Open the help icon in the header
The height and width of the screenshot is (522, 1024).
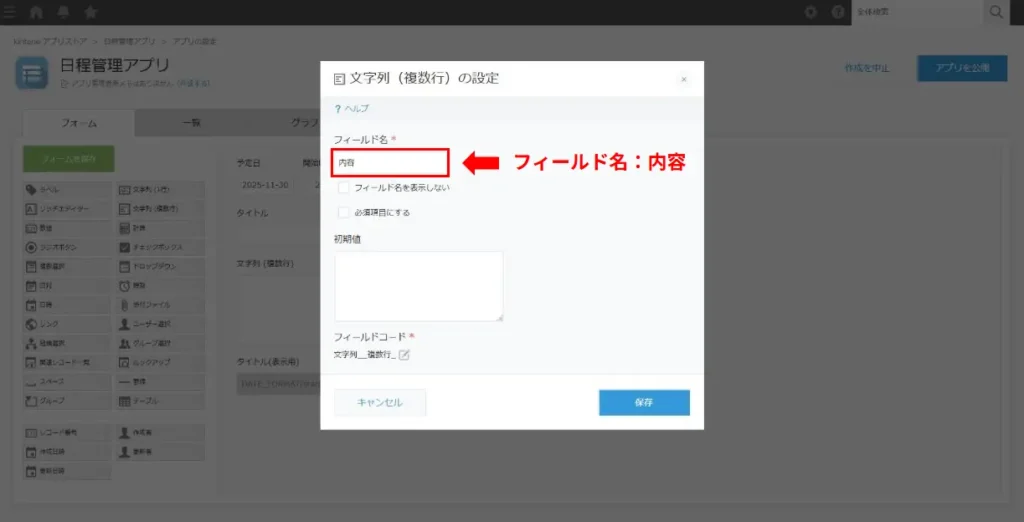pyautogui.click(x=838, y=12)
